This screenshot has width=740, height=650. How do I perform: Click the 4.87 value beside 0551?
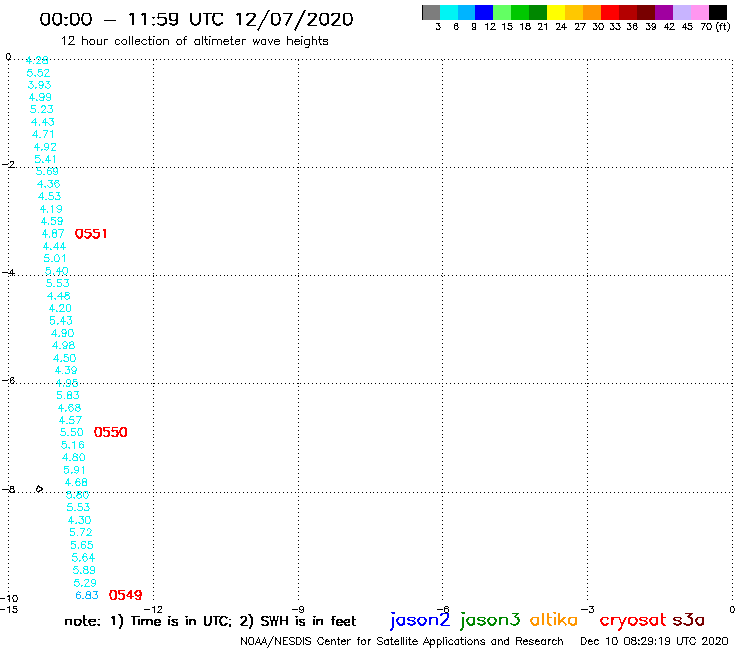[53, 234]
